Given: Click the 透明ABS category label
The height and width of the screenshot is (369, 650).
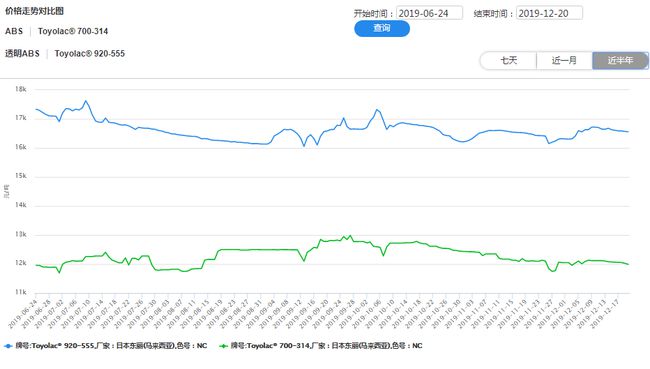Looking at the screenshot, I should tap(22, 53).
